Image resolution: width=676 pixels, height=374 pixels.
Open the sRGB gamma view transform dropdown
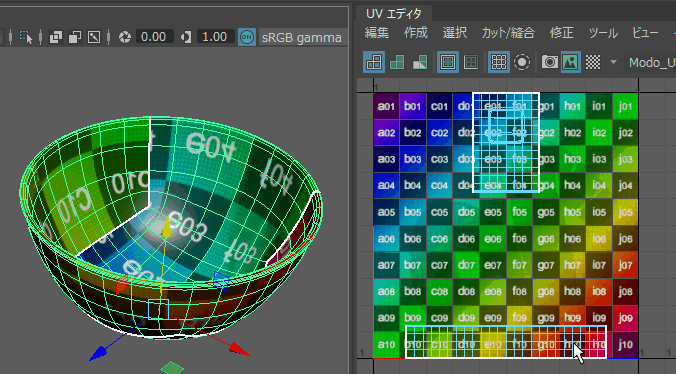pyautogui.click(x=303, y=37)
